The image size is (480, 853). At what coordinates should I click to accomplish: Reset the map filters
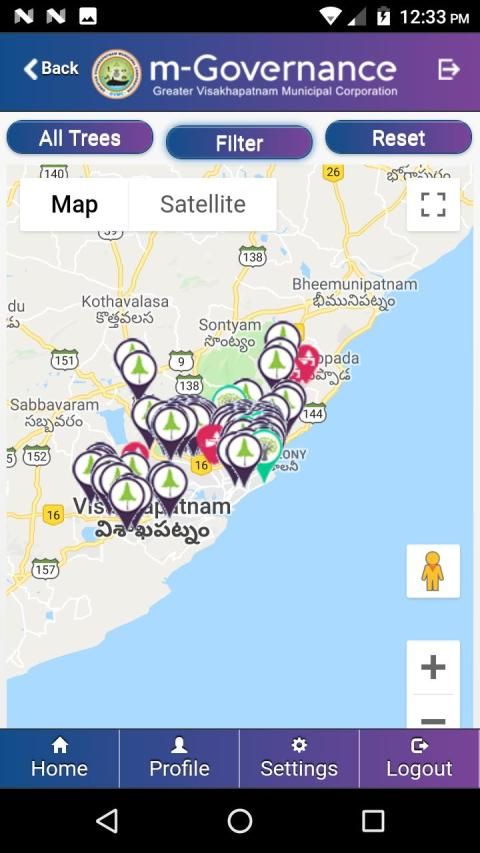coord(398,138)
